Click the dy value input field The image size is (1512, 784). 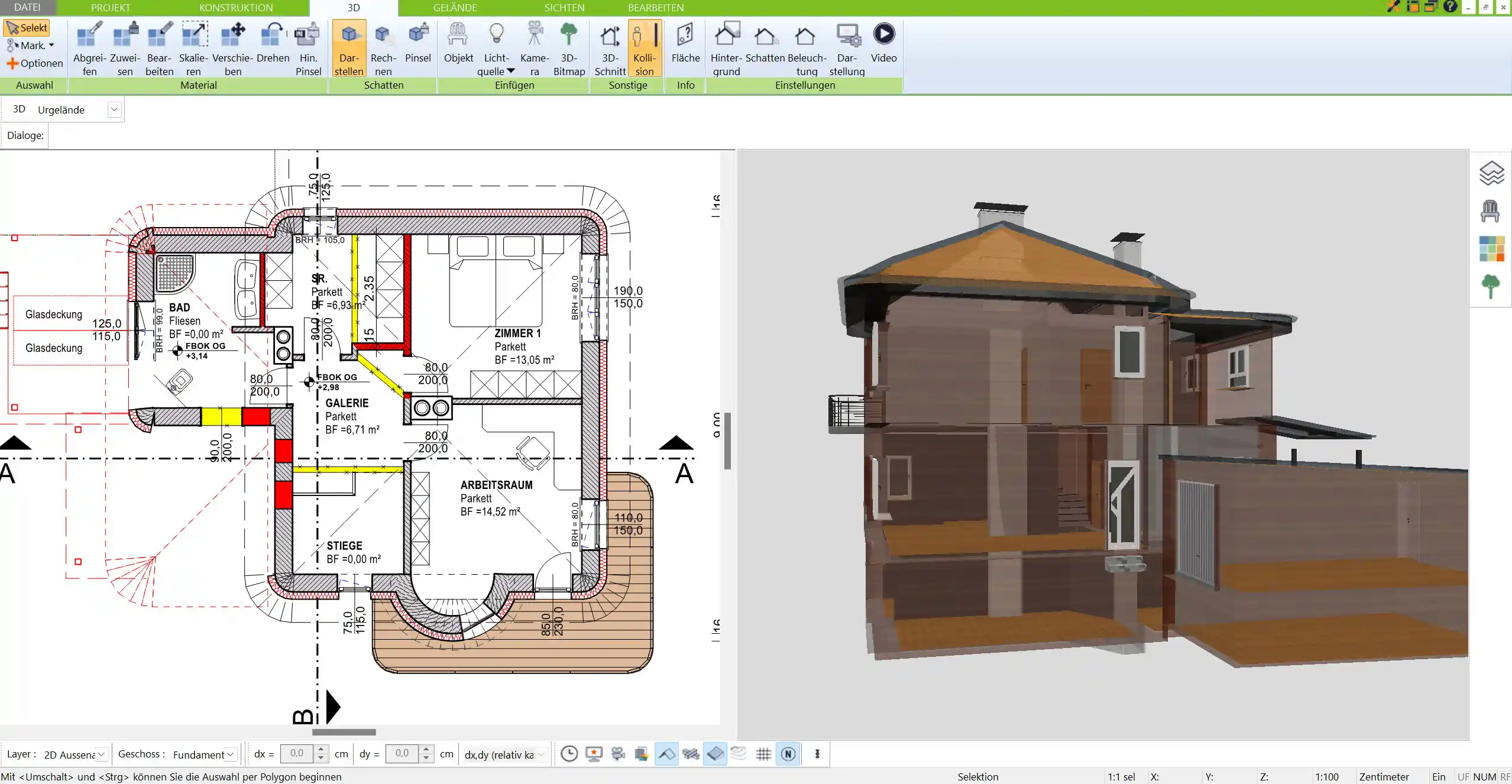pyautogui.click(x=403, y=753)
